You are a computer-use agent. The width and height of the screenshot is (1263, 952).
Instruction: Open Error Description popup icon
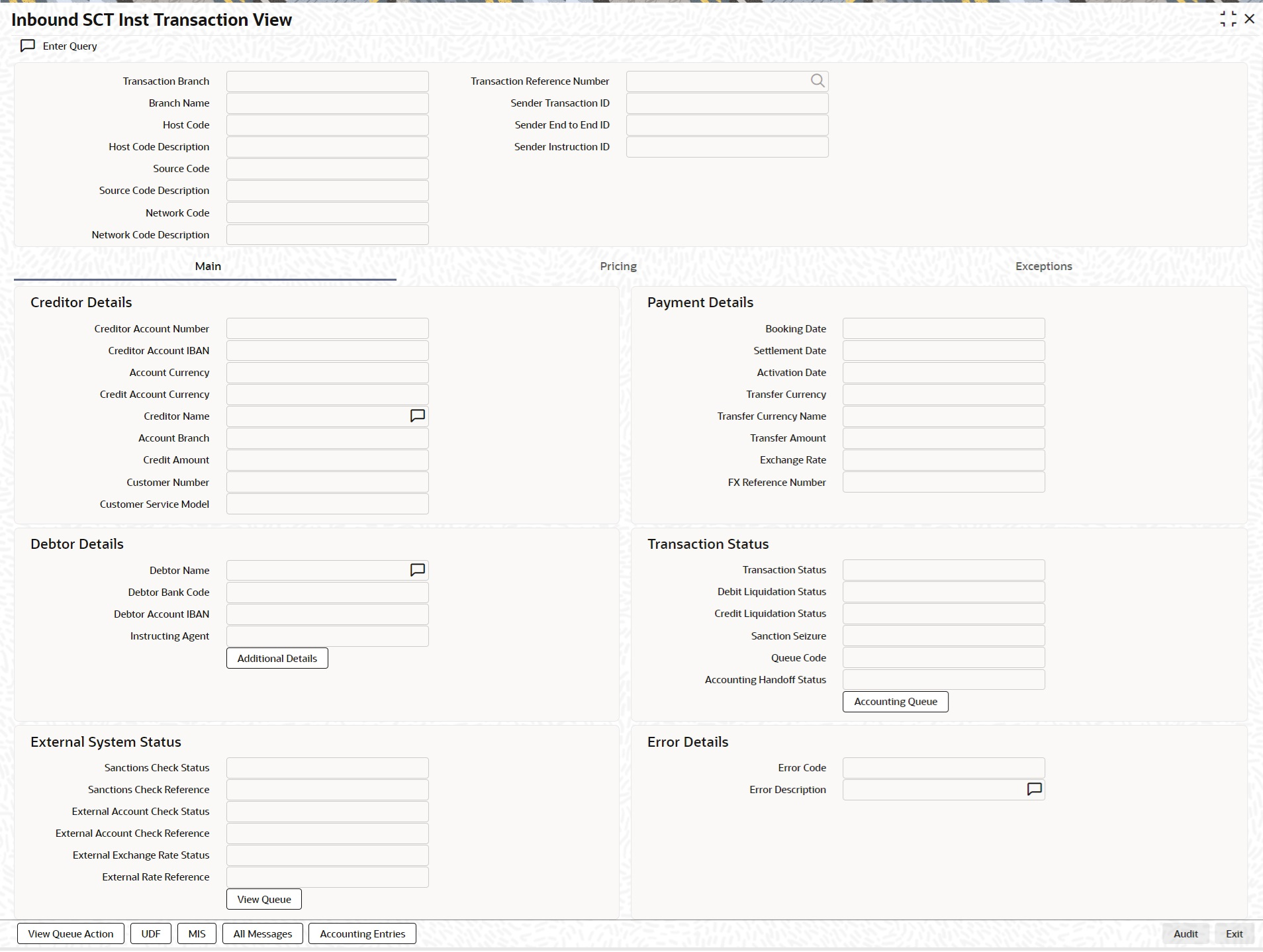[1034, 789]
